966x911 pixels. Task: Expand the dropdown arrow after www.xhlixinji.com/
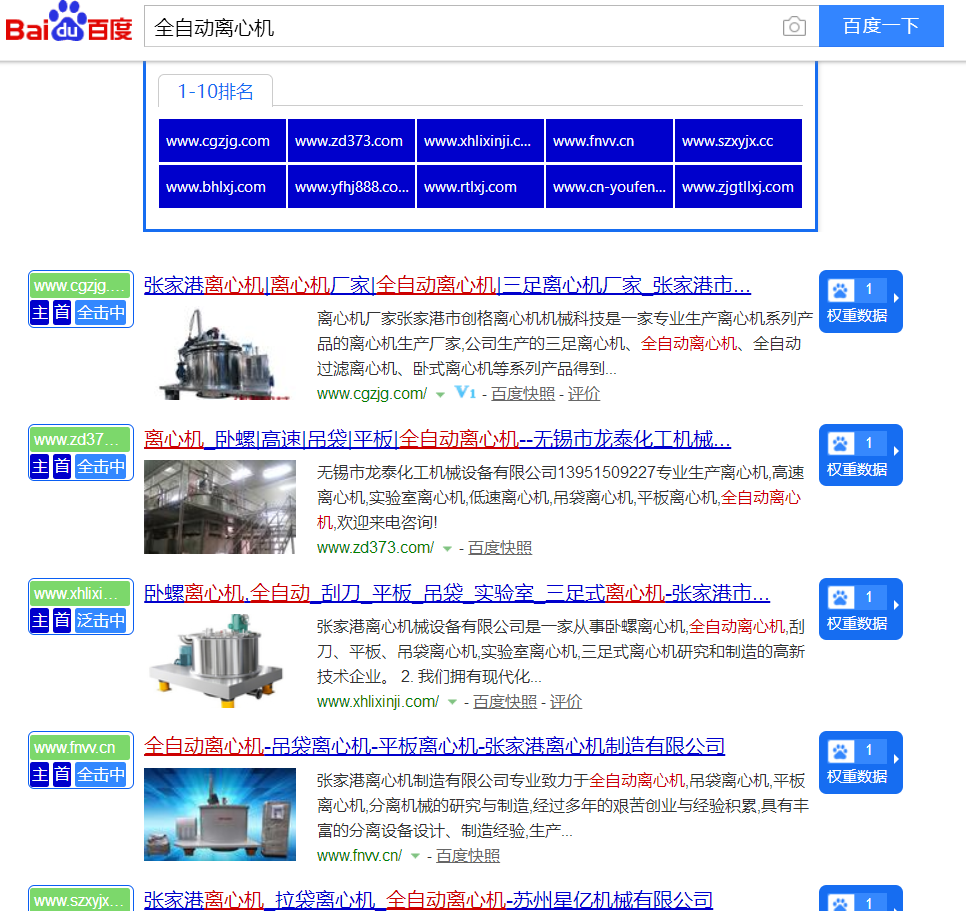[x=452, y=702]
